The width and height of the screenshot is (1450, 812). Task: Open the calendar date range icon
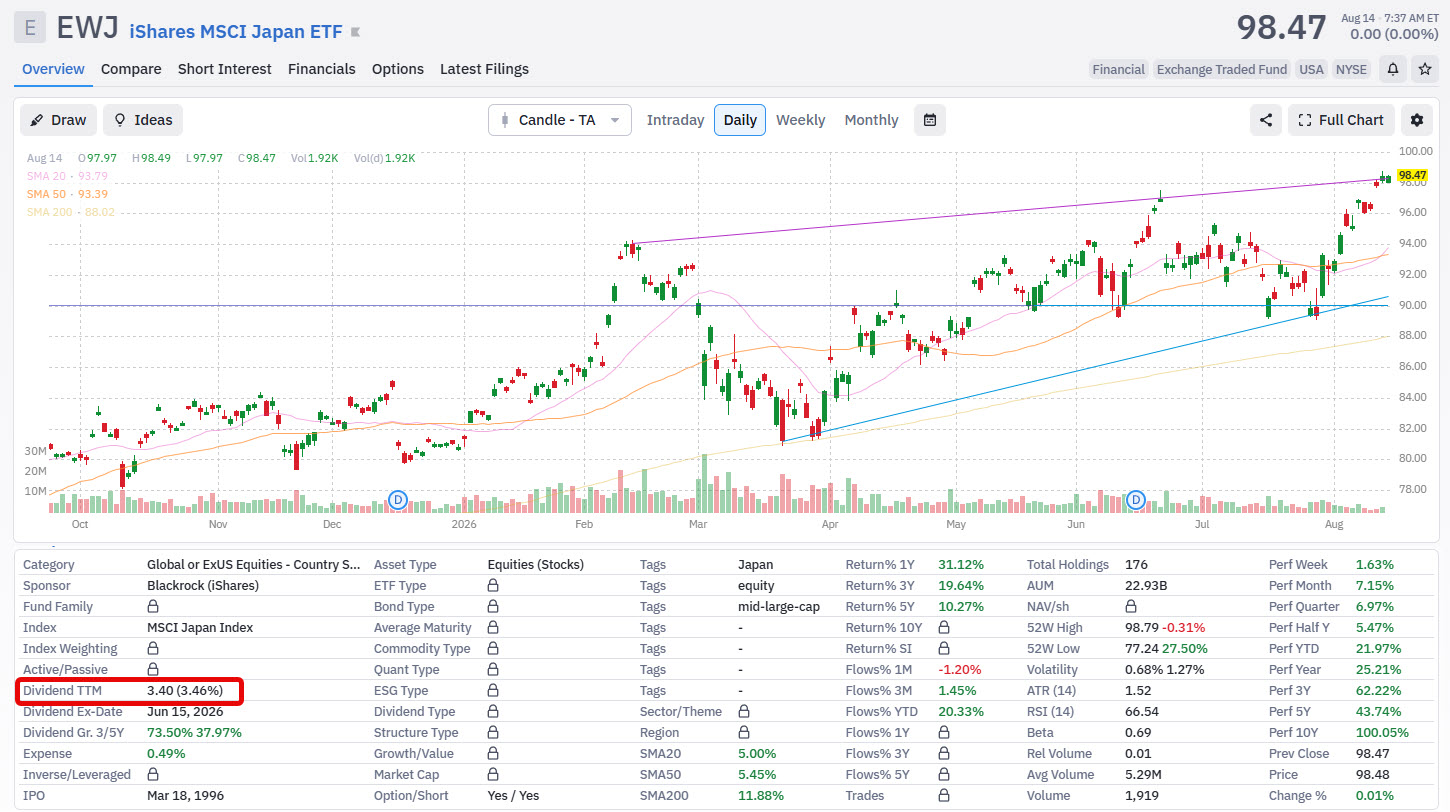pyautogui.click(x=930, y=120)
